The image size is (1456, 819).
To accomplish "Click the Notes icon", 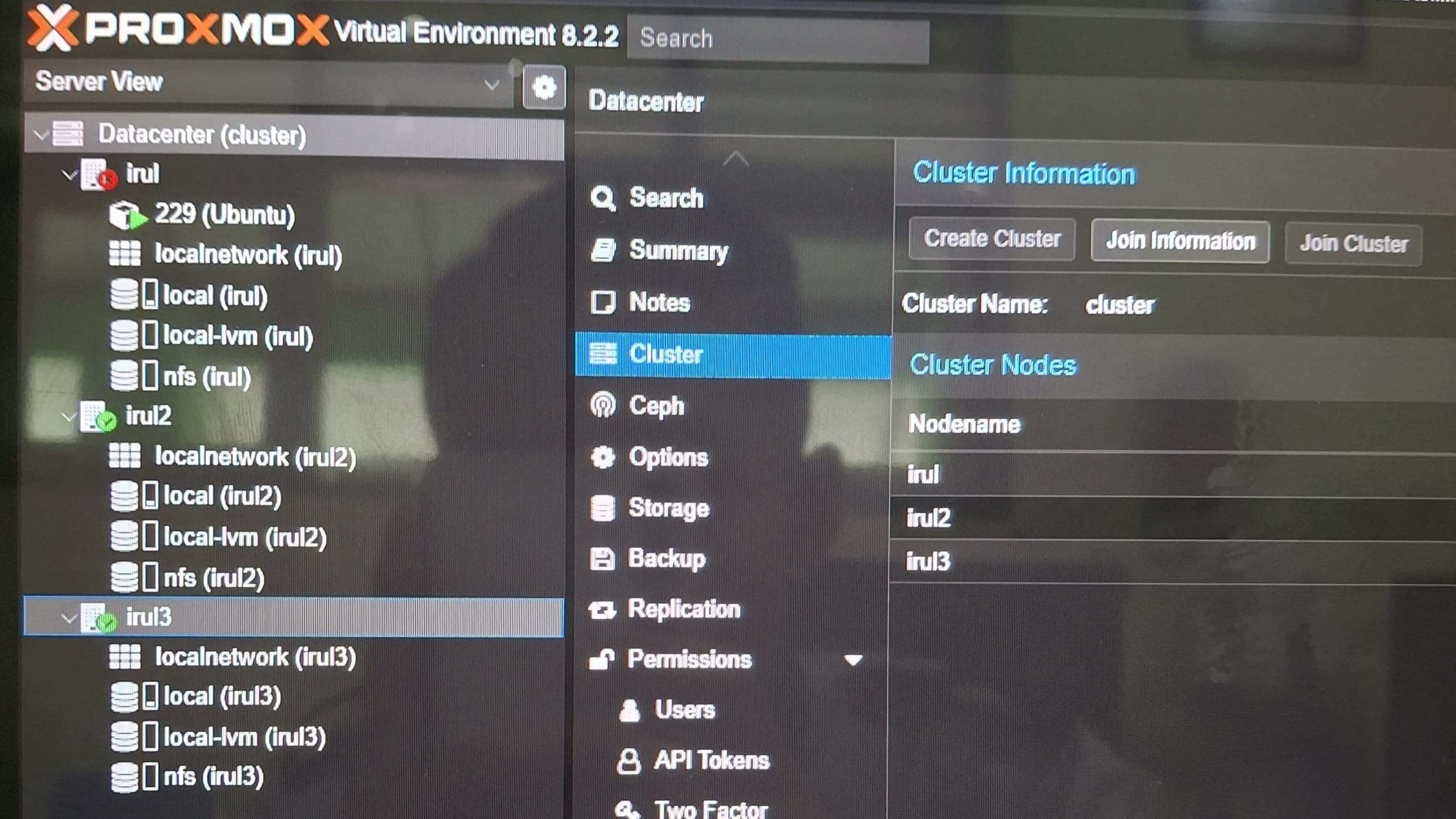I will pos(603,302).
